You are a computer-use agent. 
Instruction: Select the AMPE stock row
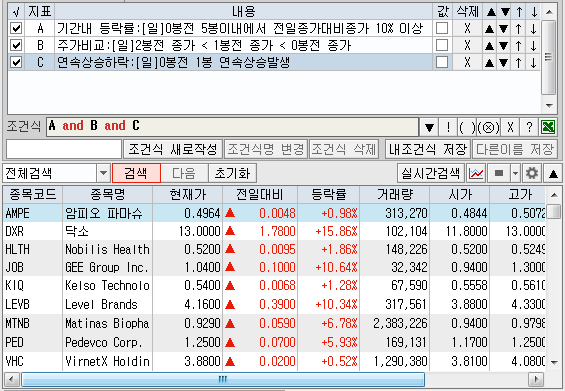275,213
